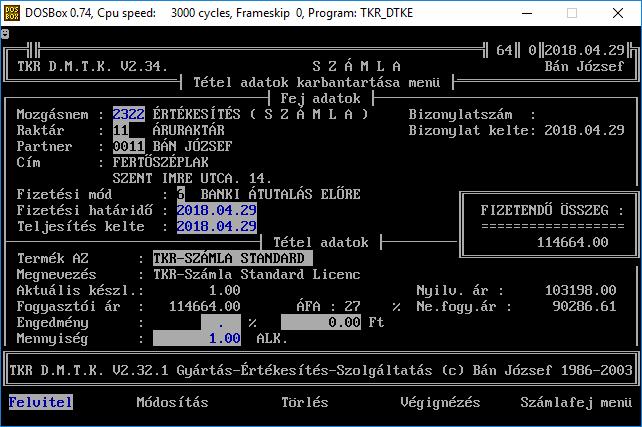Image resolution: width=642 pixels, height=427 pixels.
Task: Click Megnevezés text TKR-Számla Standard Licenc
Action: tap(257, 274)
